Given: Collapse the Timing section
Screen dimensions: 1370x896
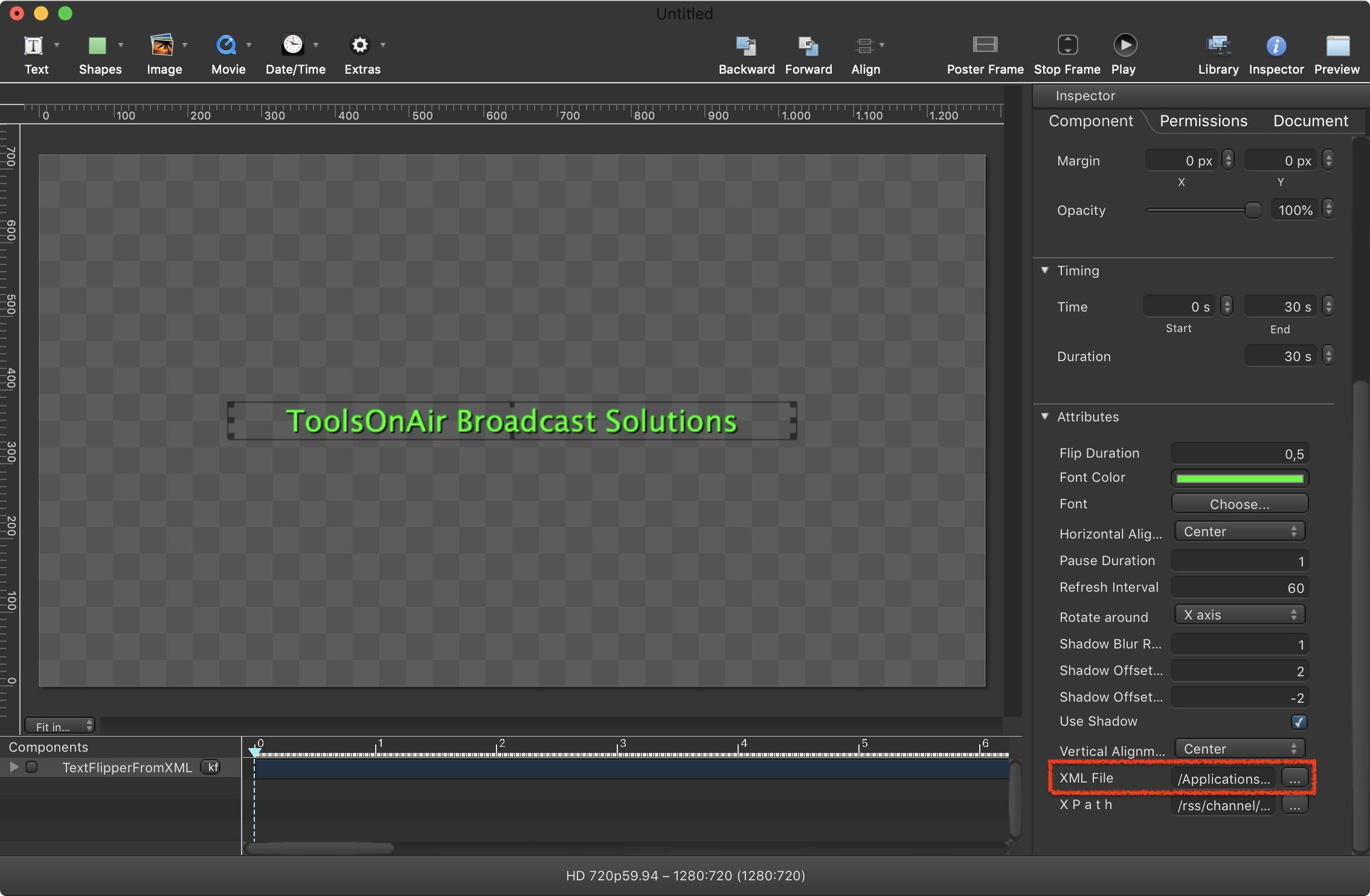Looking at the screenshot, I should [x=1045, y=270].
